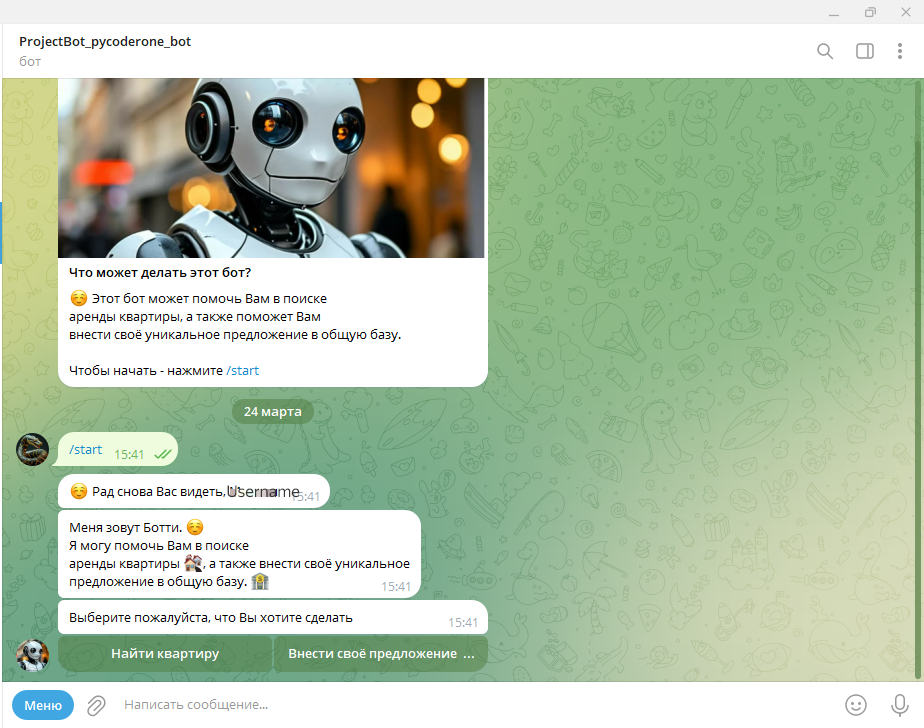Image resolution: width=924 pixels, height=728 pixels.
Task: Open the user avatar next to /start message
Action: click(32, 449)
